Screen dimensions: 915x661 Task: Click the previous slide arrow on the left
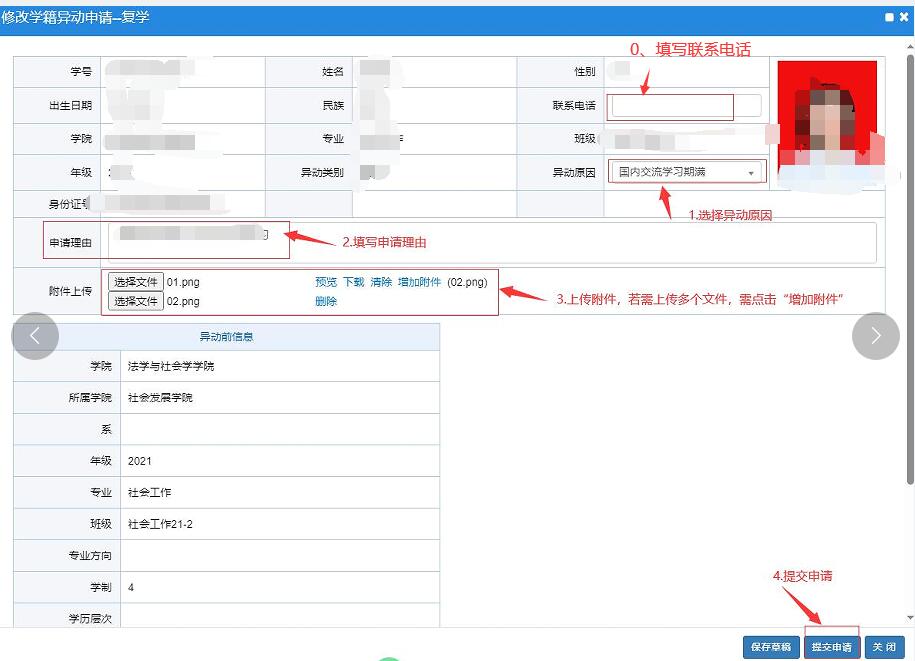(x=35, y=337)
